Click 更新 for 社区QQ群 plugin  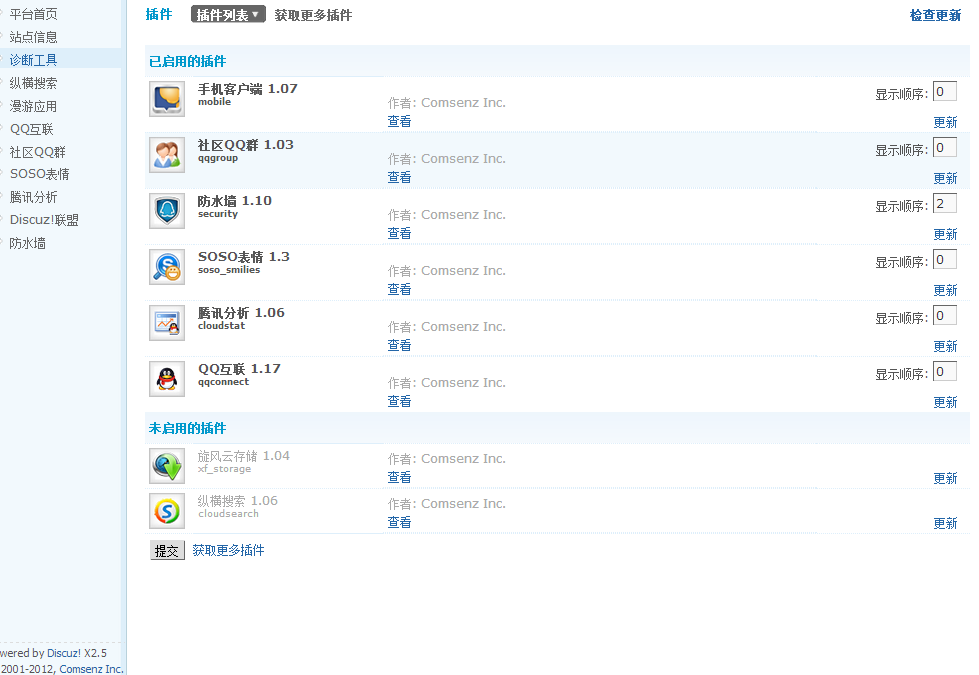coord(945,179)
